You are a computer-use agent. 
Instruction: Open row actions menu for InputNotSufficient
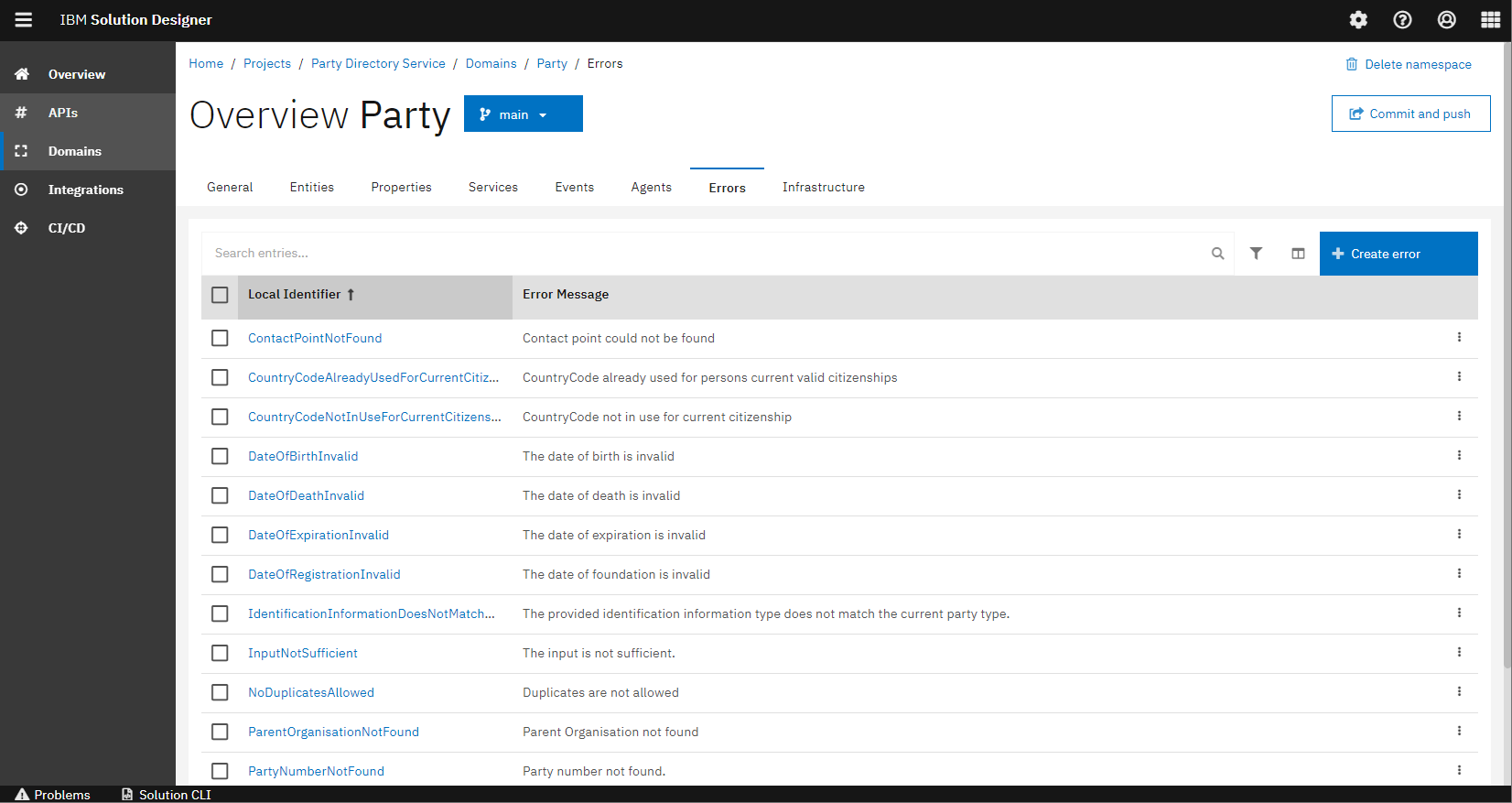pos(1459,652)
